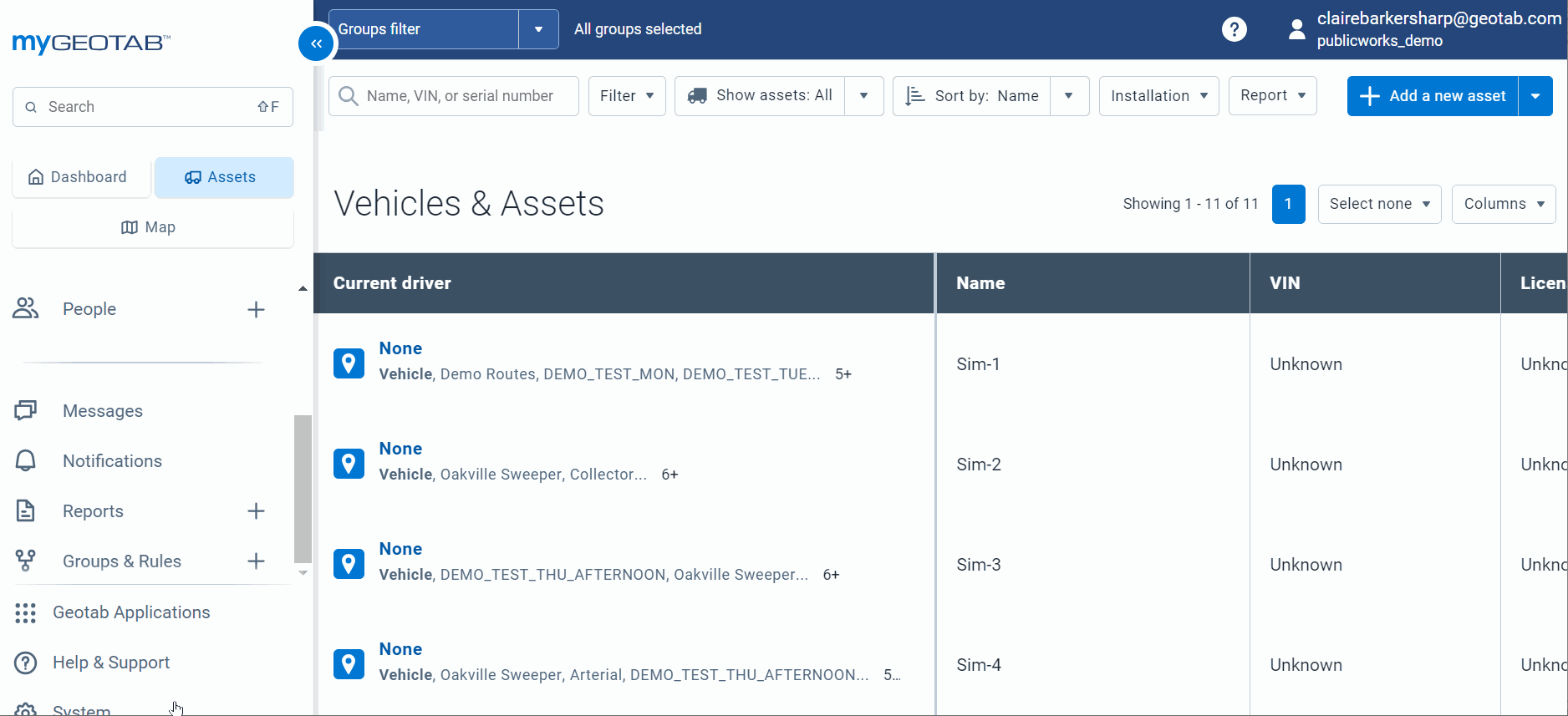
Task: Open Geotab Applications menu item
Action: pos(131,612)
